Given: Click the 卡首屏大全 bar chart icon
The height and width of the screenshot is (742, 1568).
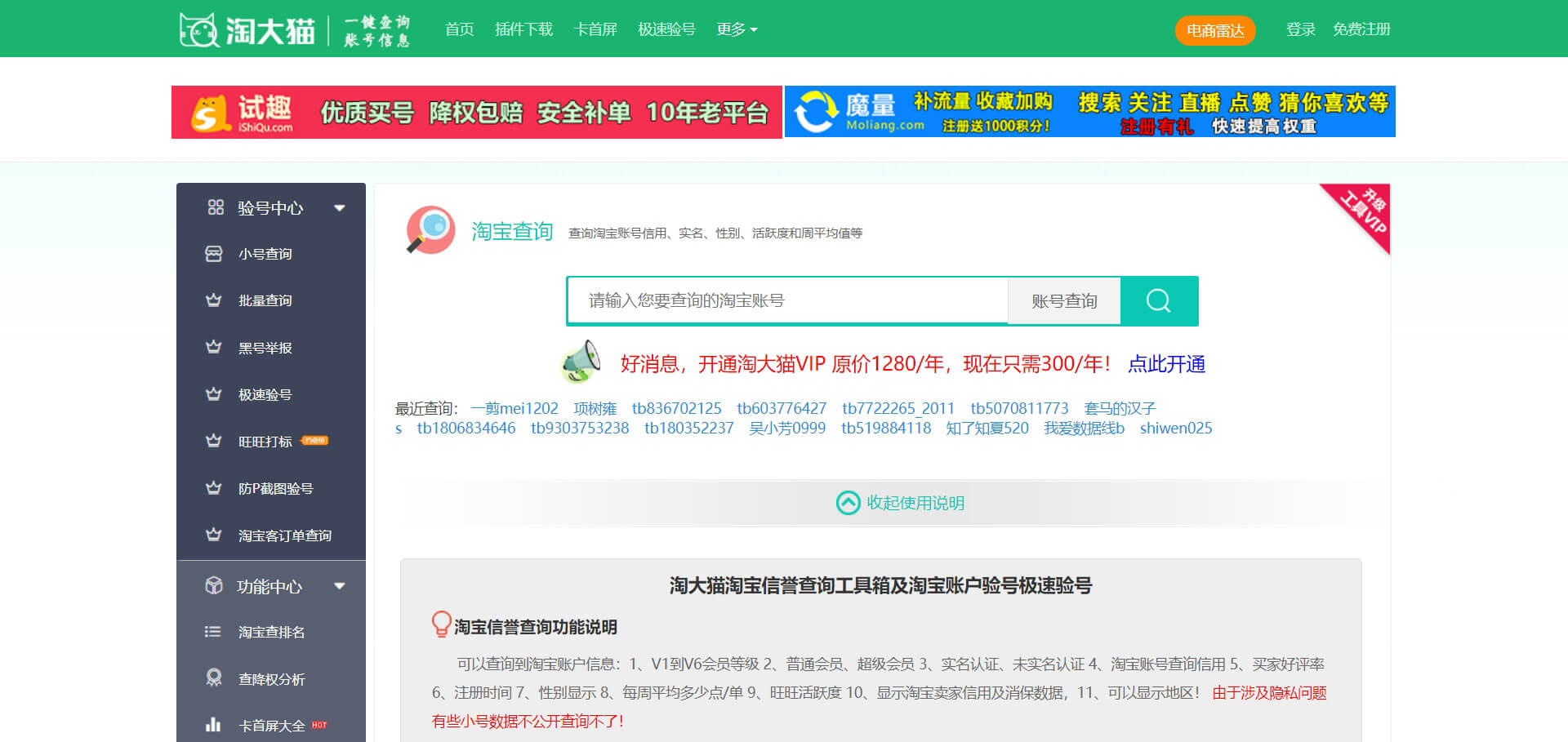Looking at the screenshot, I should pos(213,725).
